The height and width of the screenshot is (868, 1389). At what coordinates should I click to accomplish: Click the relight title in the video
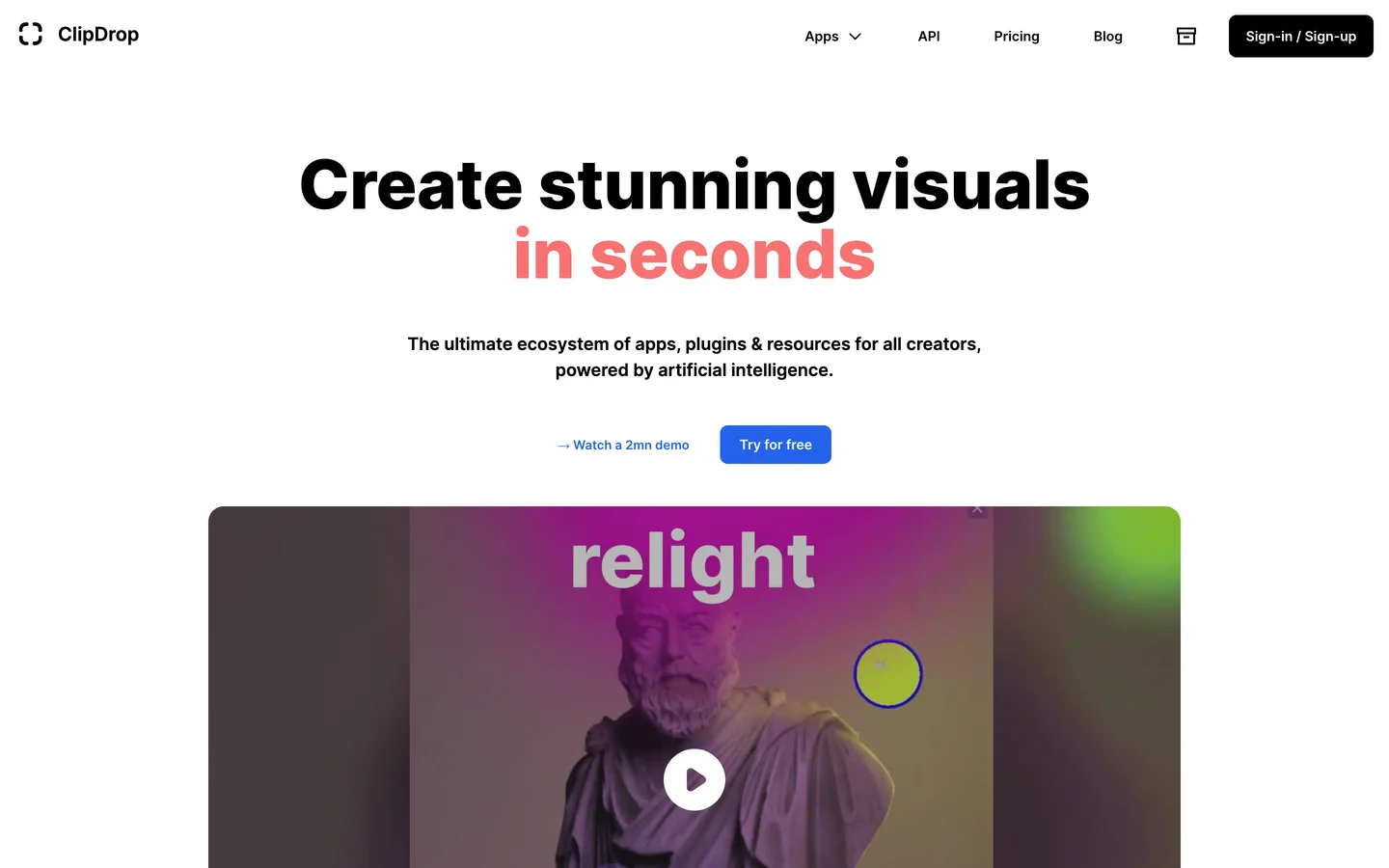pyautogui.click(x=693, y=562)
